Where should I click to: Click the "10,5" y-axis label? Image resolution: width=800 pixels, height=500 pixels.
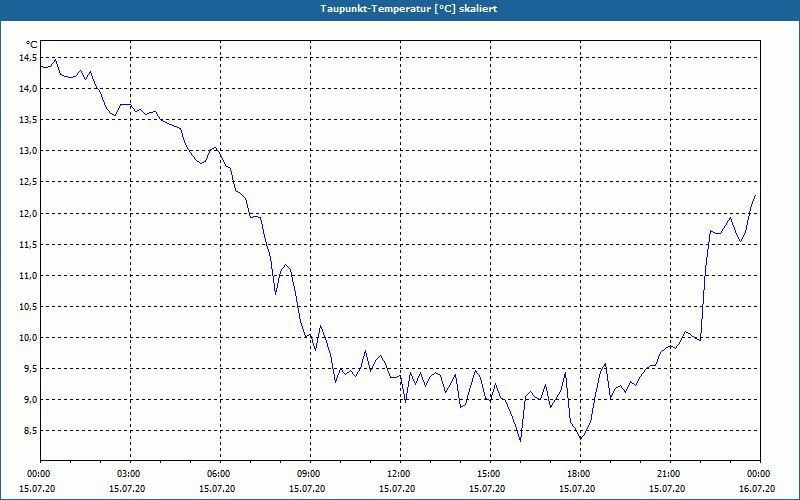pyautogui.click(x=29, y=307)
